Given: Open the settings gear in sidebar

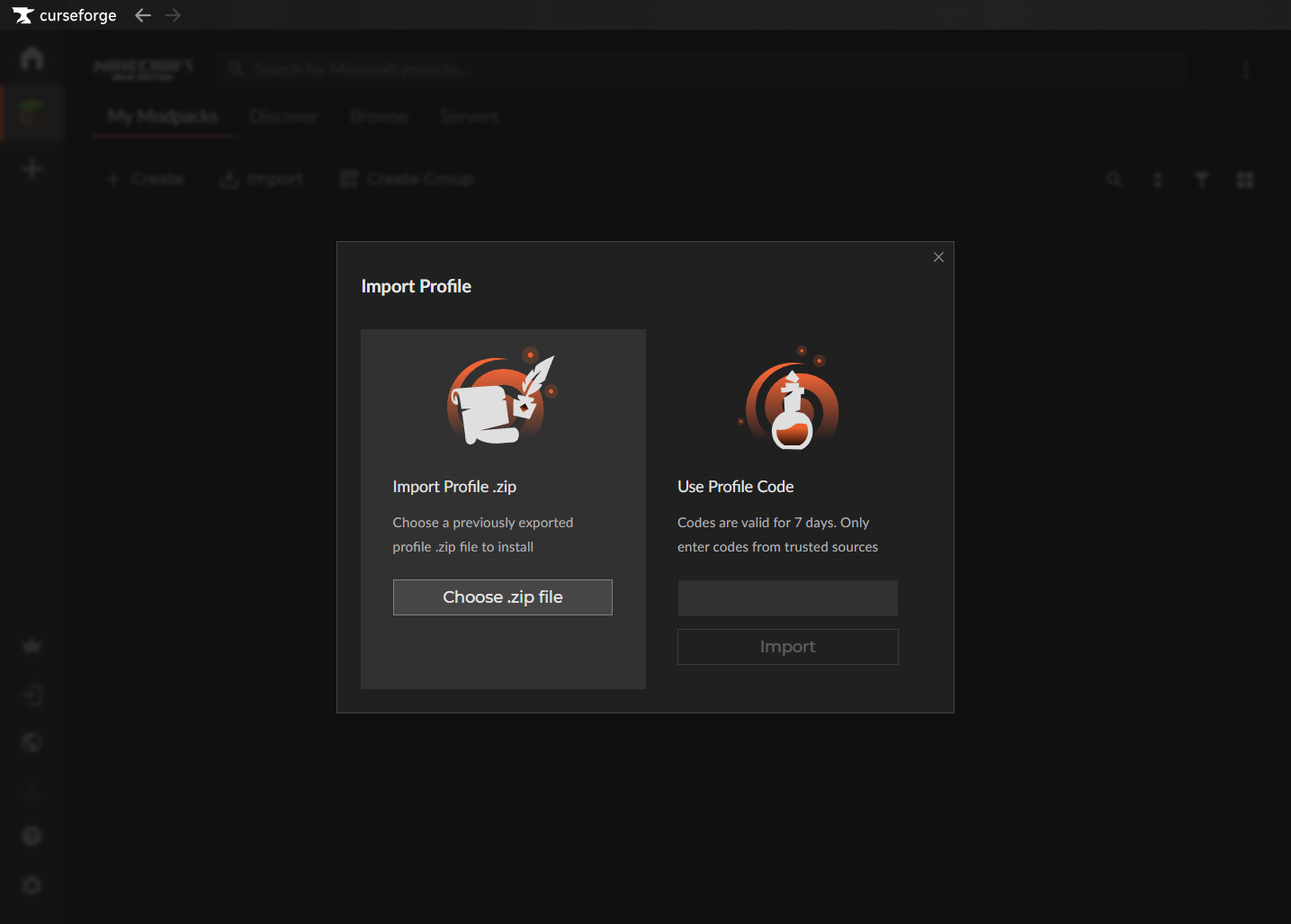Looking at the screenshot, I should coord(31,885).
